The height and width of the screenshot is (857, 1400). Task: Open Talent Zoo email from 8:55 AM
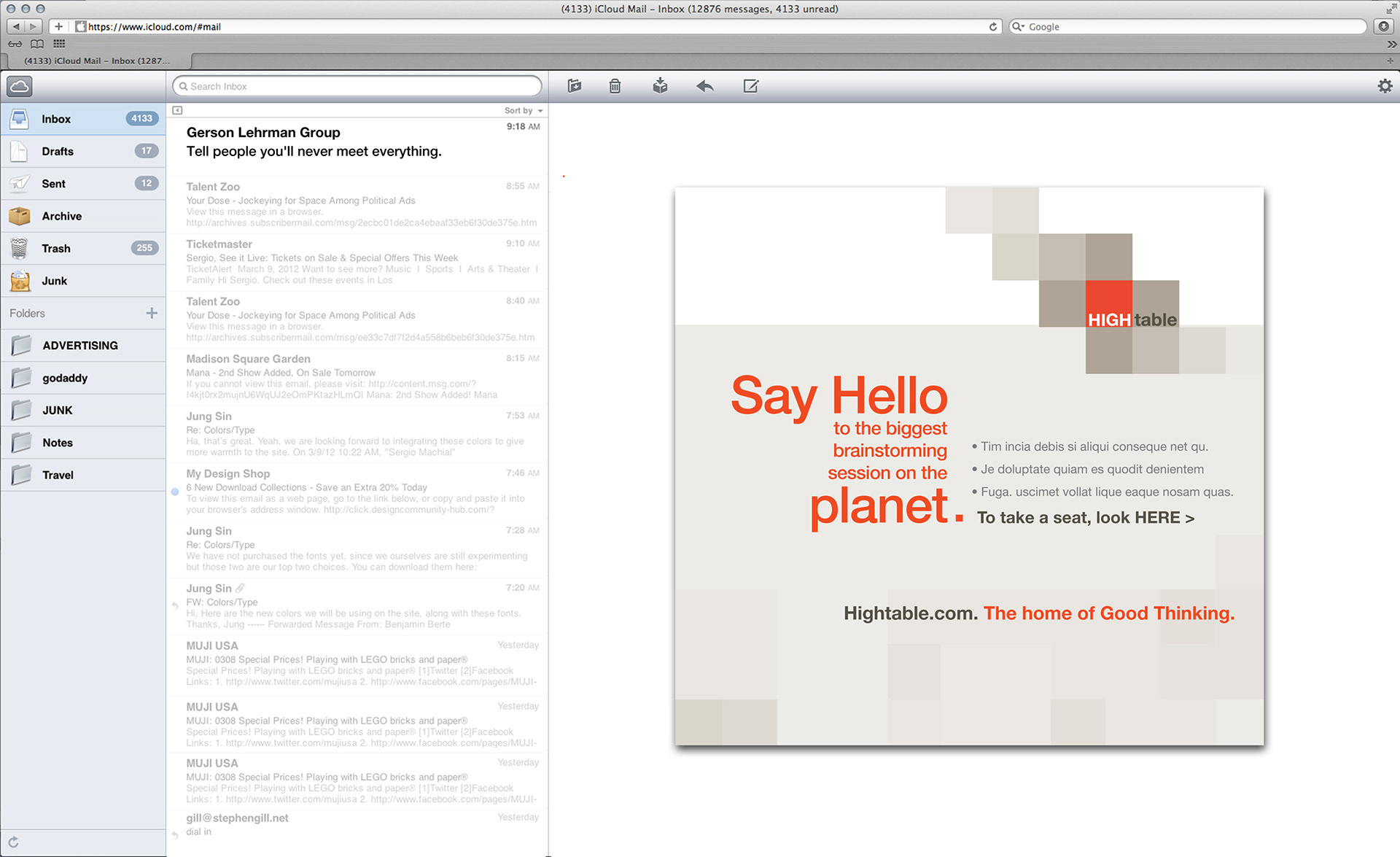357,204
